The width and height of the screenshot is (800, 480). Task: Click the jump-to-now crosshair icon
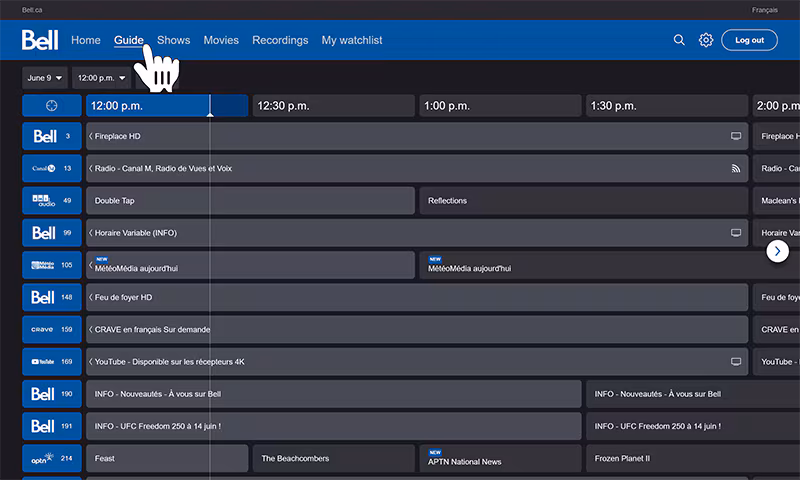click(52, 106)
